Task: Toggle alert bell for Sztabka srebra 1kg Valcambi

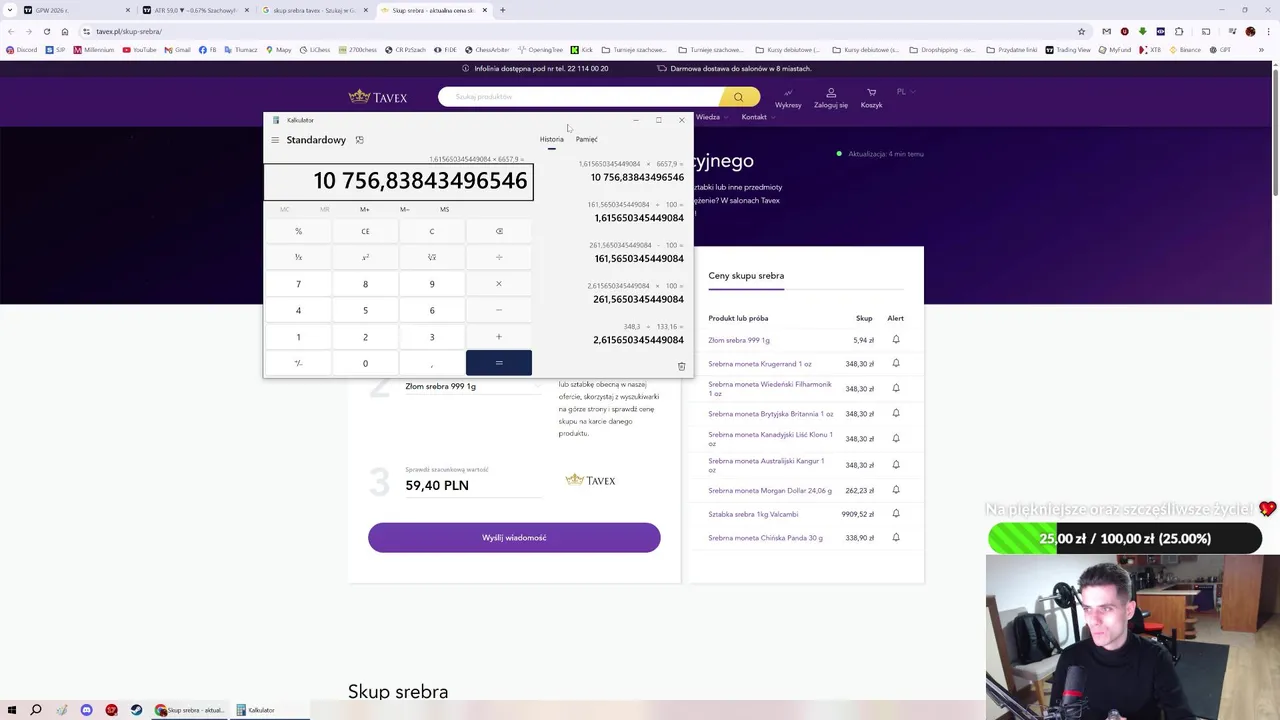Action: point(896,513)
